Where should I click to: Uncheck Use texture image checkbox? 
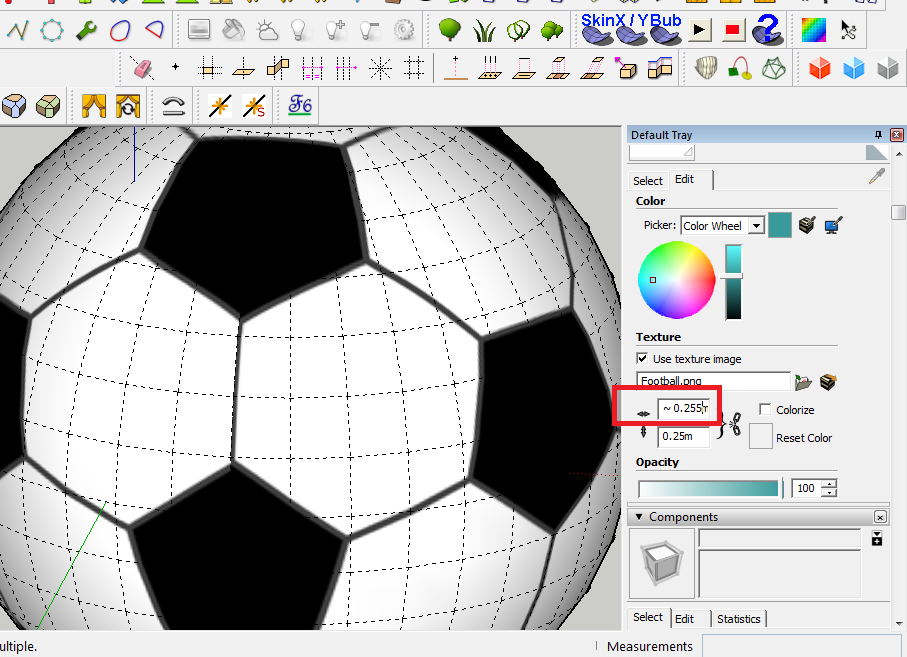click(642, 358)
